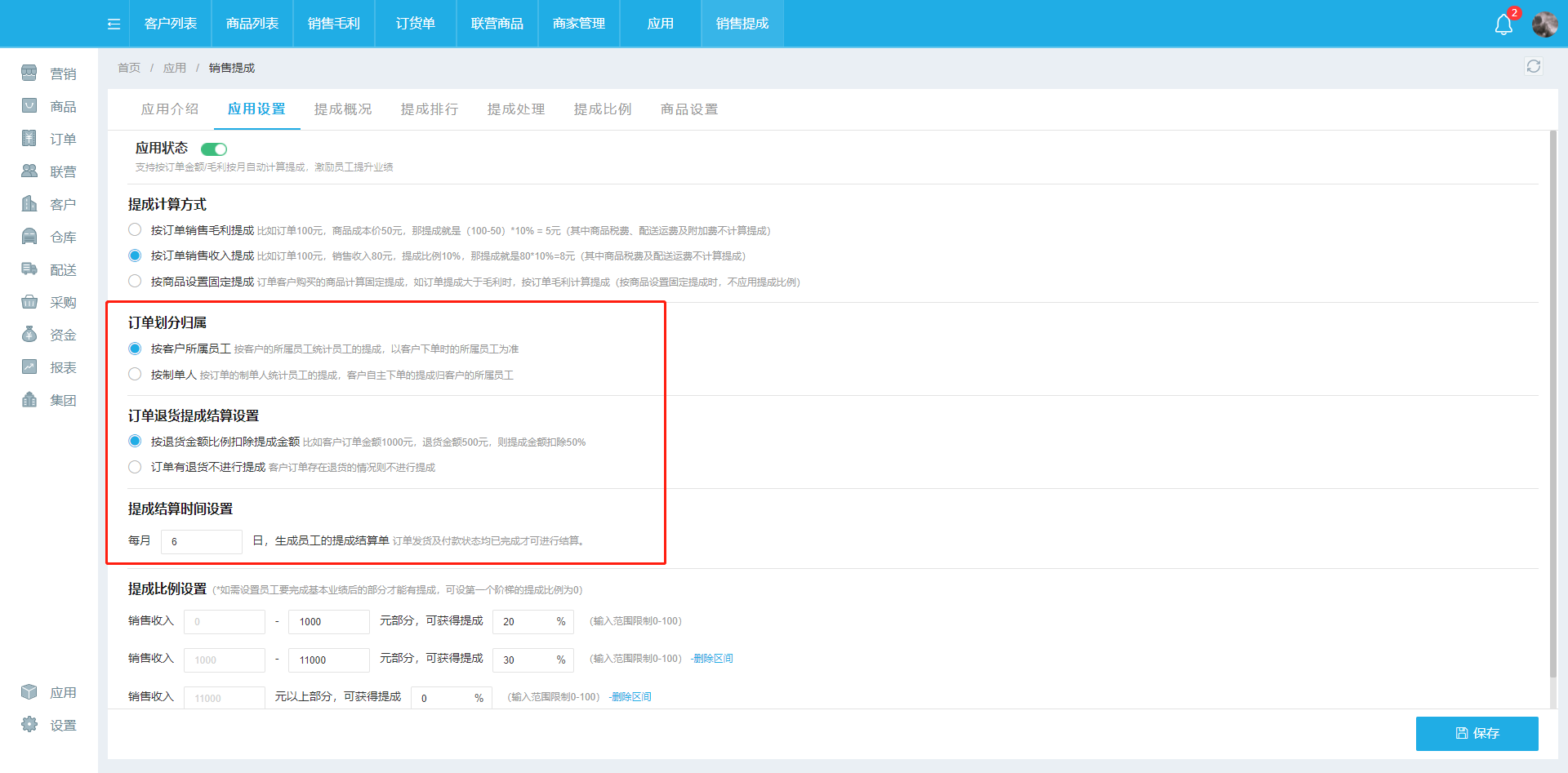Switch to the 提成概况 tab

click(343, 109)
